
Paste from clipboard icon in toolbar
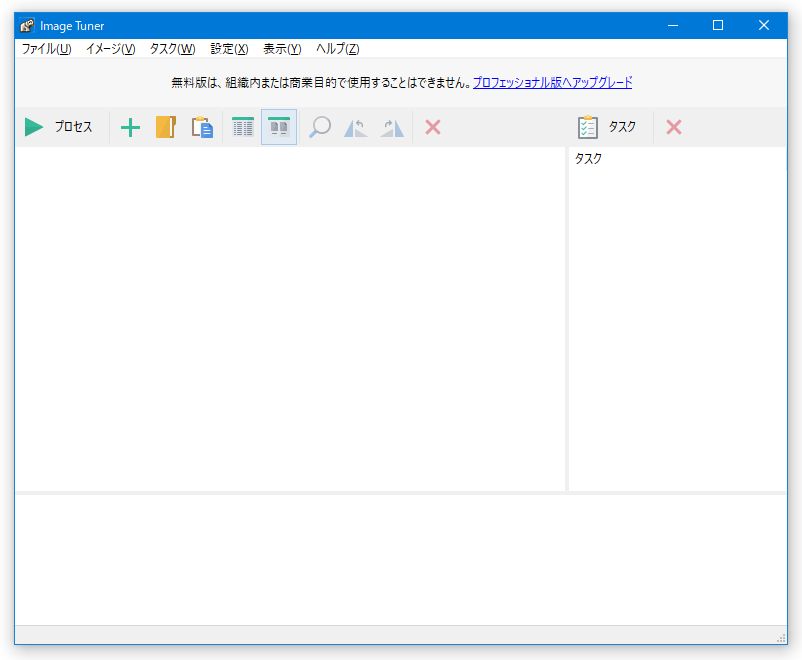[x=202, y=127]
